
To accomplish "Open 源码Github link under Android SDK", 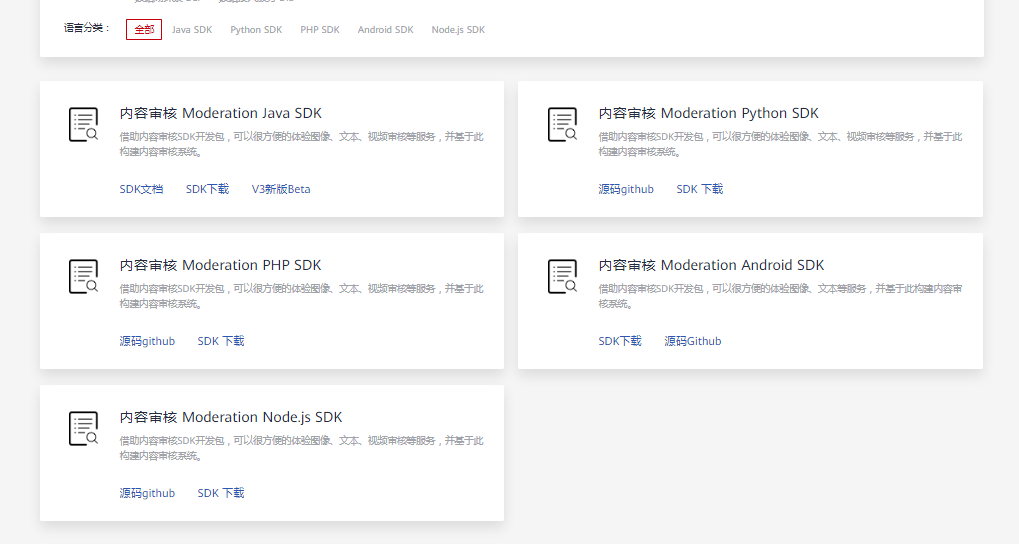I will 693,341.
